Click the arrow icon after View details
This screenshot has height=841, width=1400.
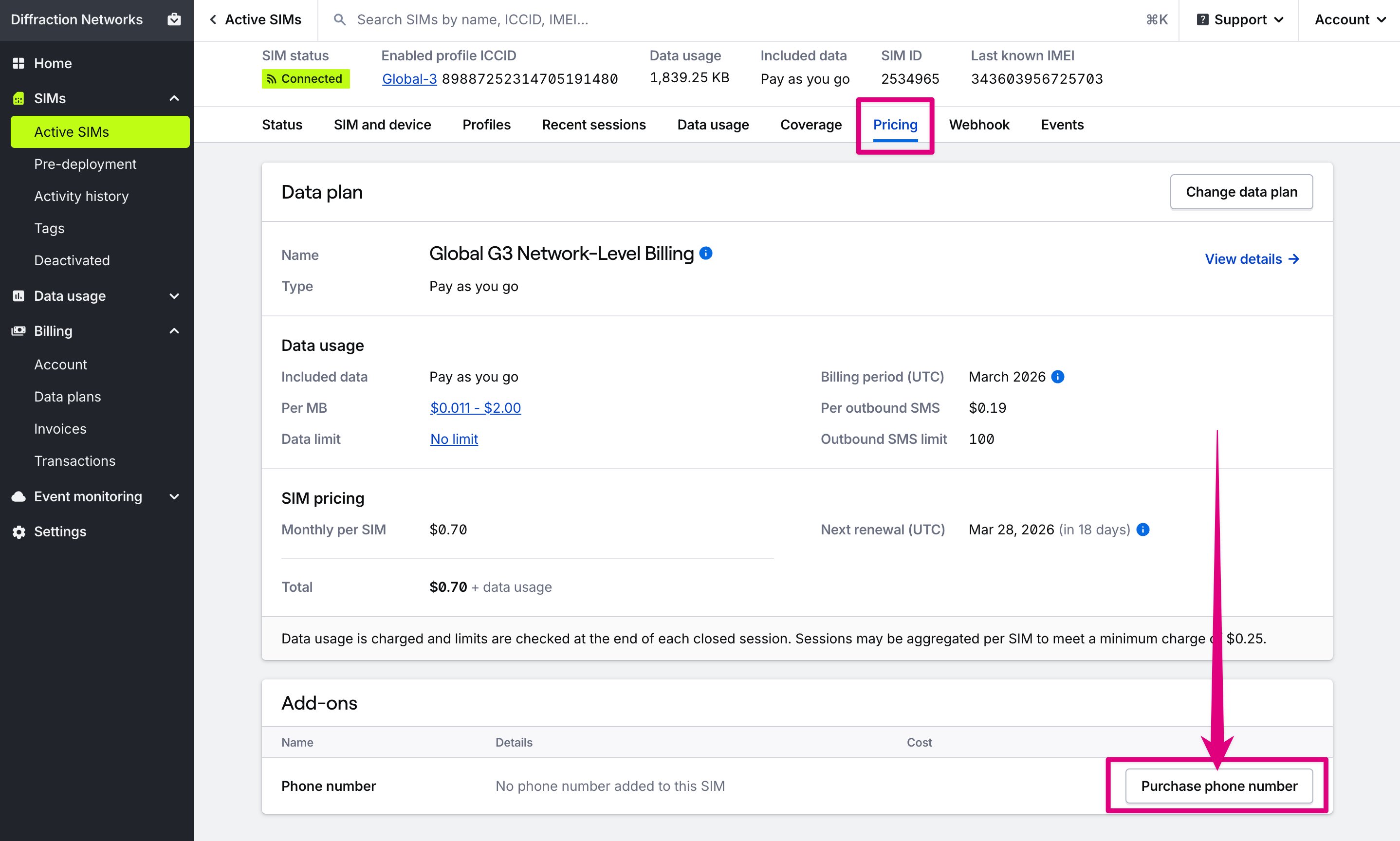1294,259
